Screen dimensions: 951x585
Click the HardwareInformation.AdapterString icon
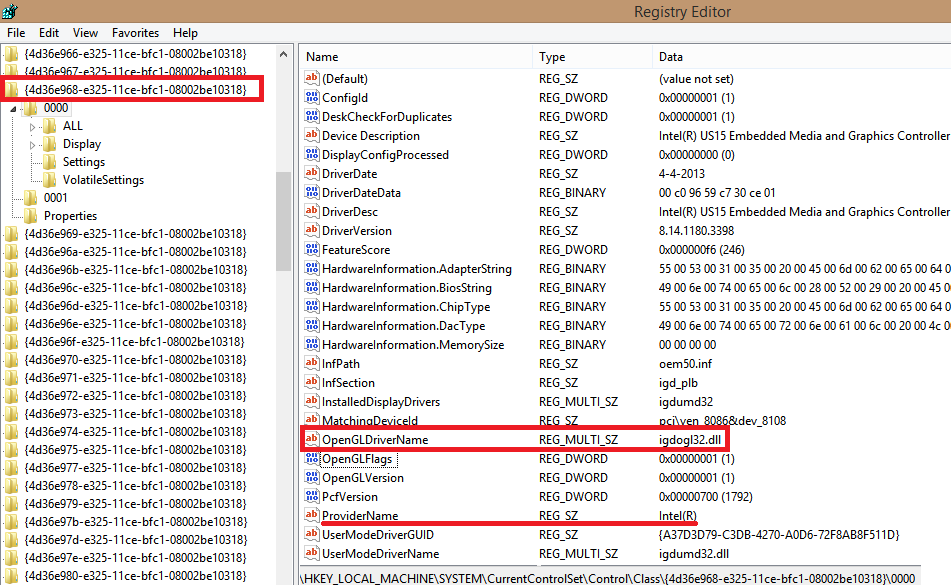tap(312, 268)
